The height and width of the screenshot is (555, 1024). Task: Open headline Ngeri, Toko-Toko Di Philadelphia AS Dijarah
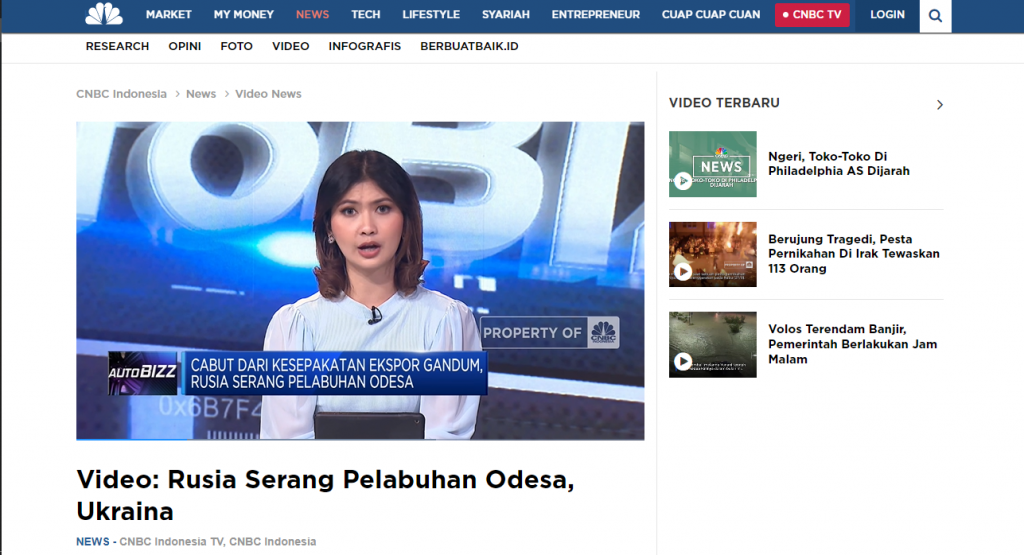pyautogui.click(x=839, y=164)
